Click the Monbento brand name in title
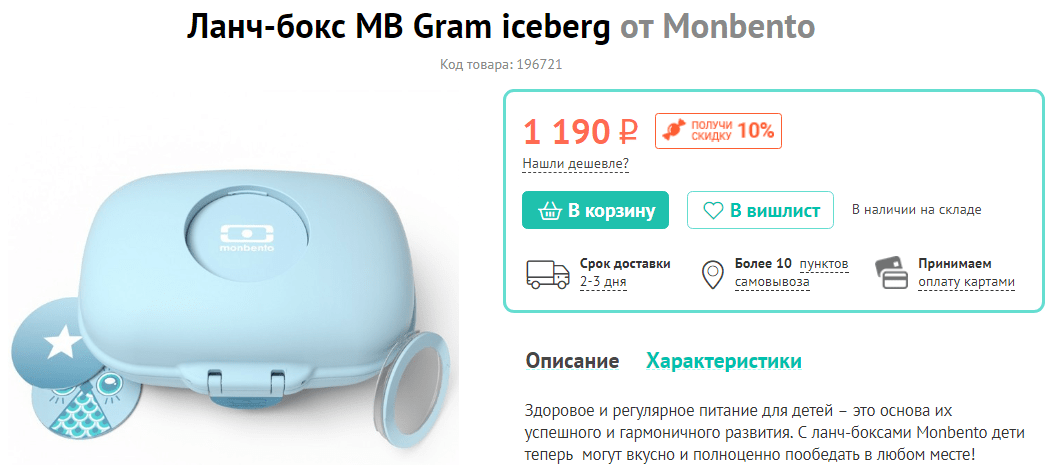This screenshot has width=1054, height=476. 739,27
